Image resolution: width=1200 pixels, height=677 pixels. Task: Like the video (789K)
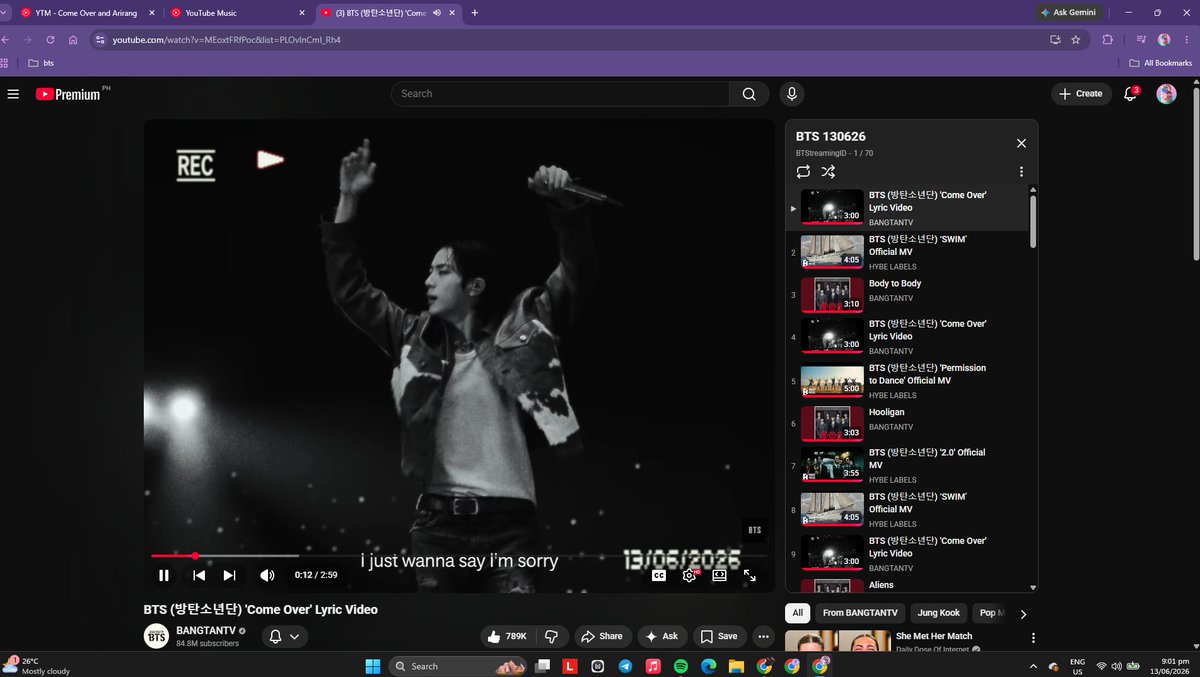(508, 636)
